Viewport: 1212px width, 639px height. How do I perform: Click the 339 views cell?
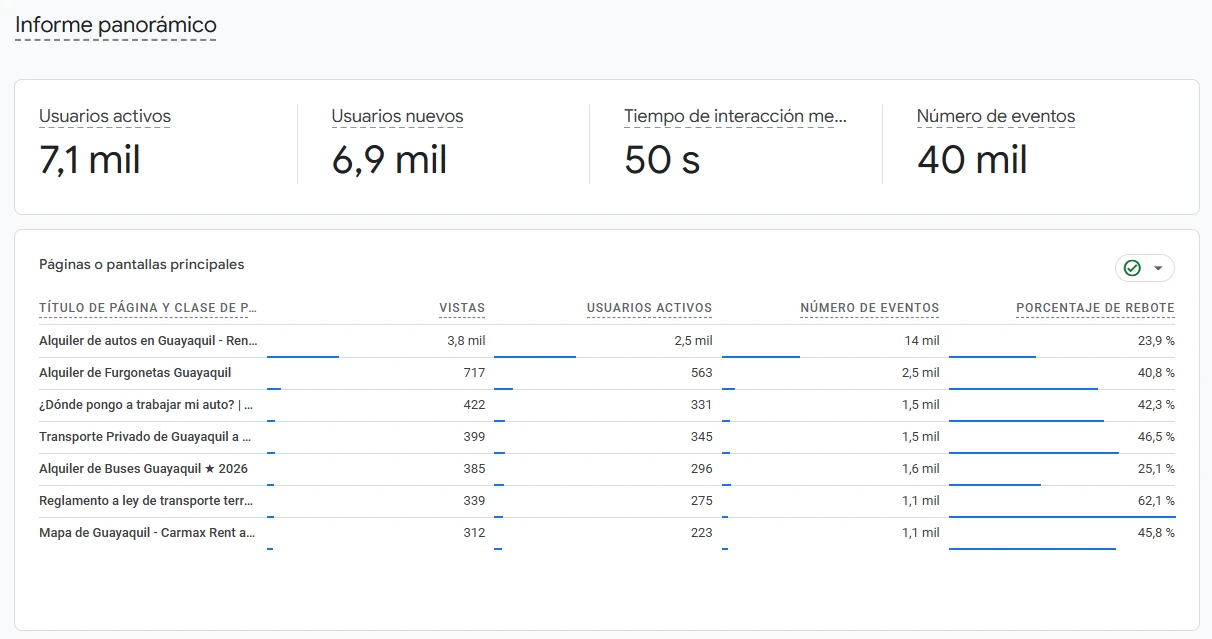click(x=474, y=501)
